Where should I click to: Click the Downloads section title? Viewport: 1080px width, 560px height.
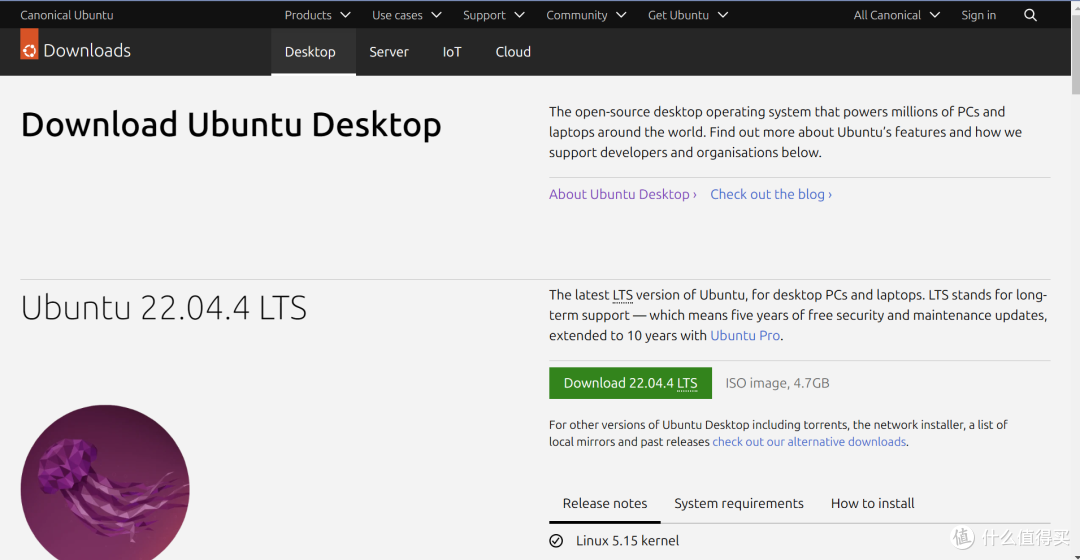[x=87, y=50]
